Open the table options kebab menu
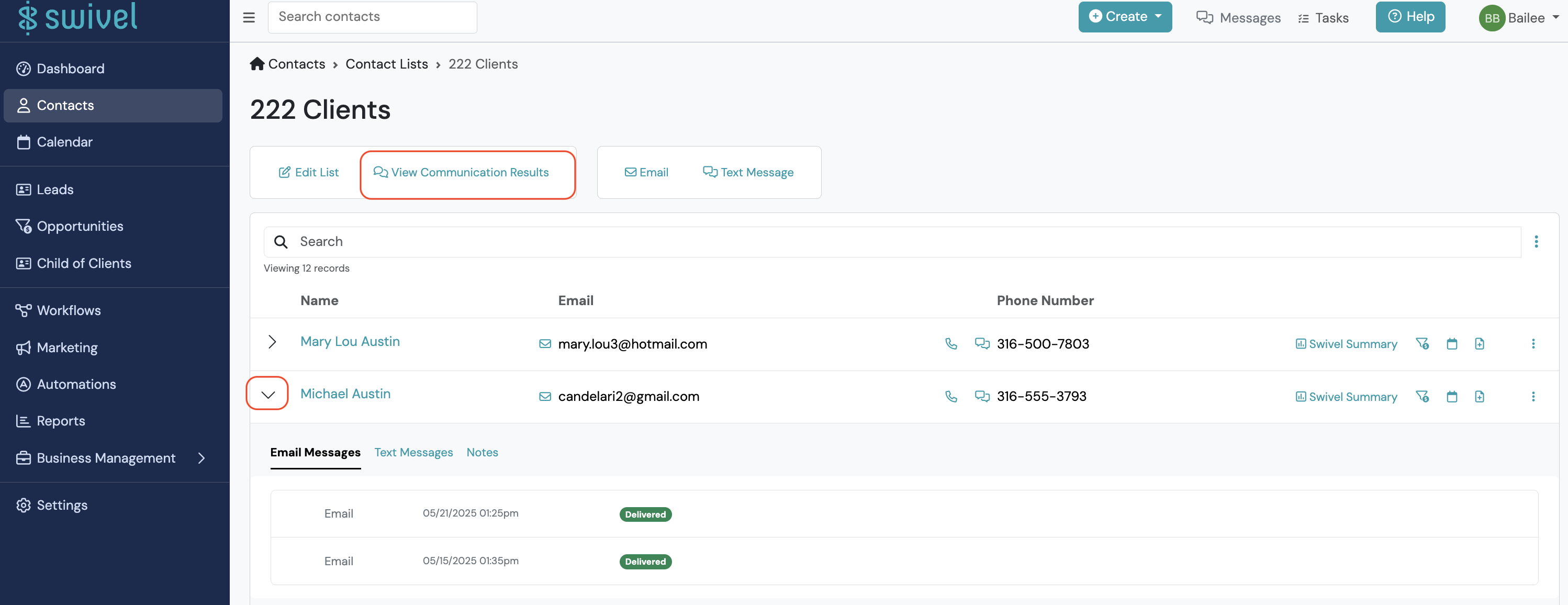The height and width of the screenshot is (605, 1568). (1537, 242)
